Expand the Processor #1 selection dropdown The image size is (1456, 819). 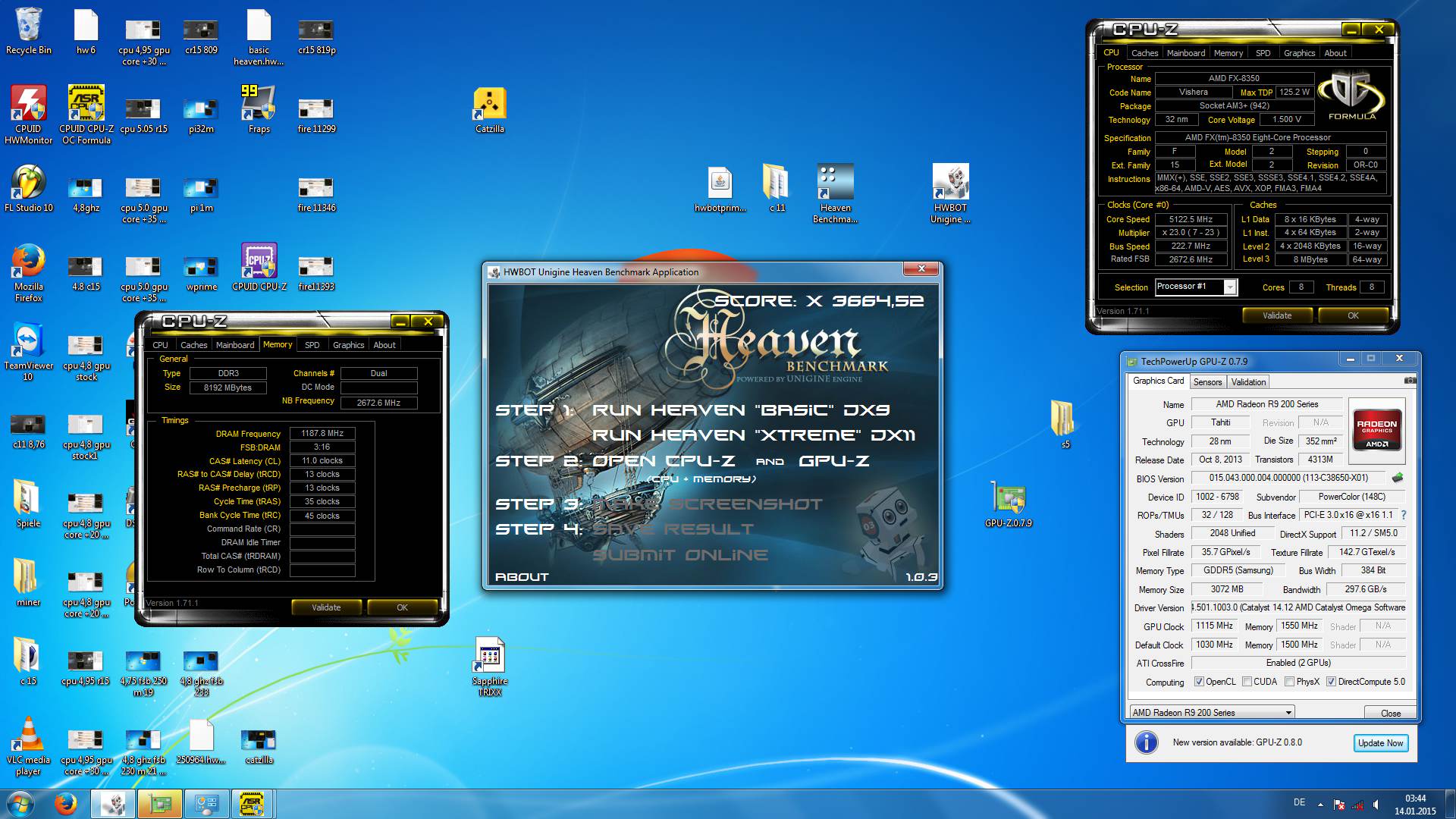1230,287
